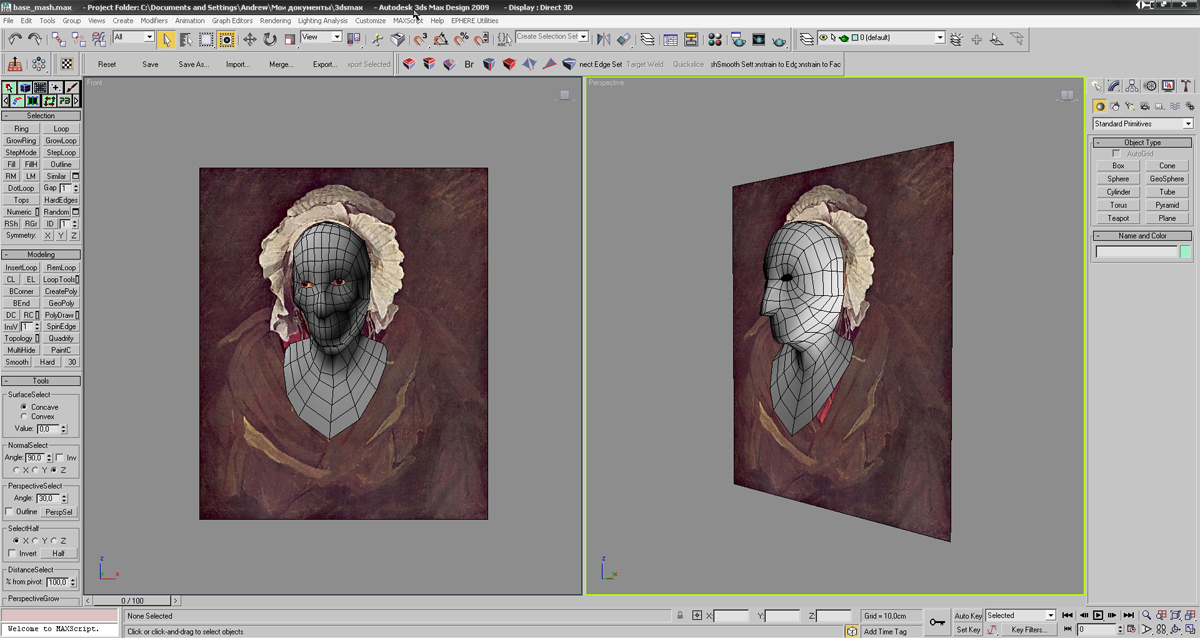Jump to the end frame
The image size is (1200, 638).
pyautogui.click(x=1128, y=615)
